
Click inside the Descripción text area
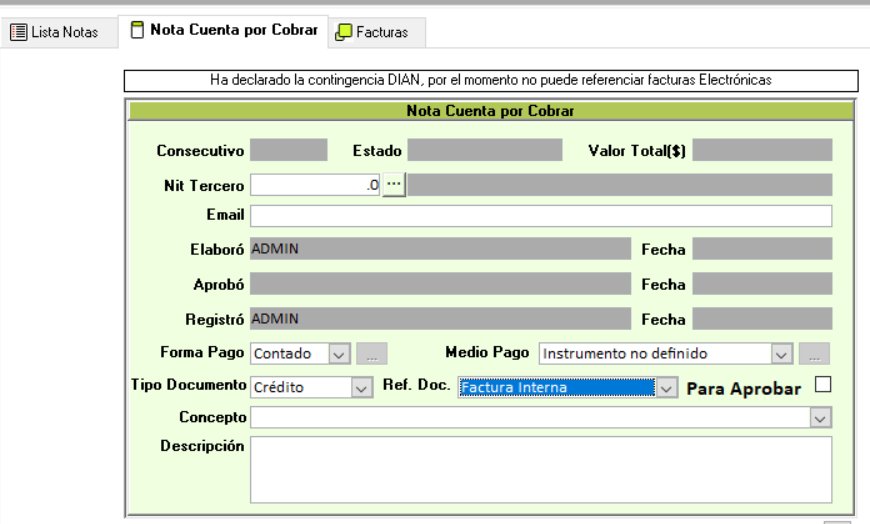tap(540, 468)
